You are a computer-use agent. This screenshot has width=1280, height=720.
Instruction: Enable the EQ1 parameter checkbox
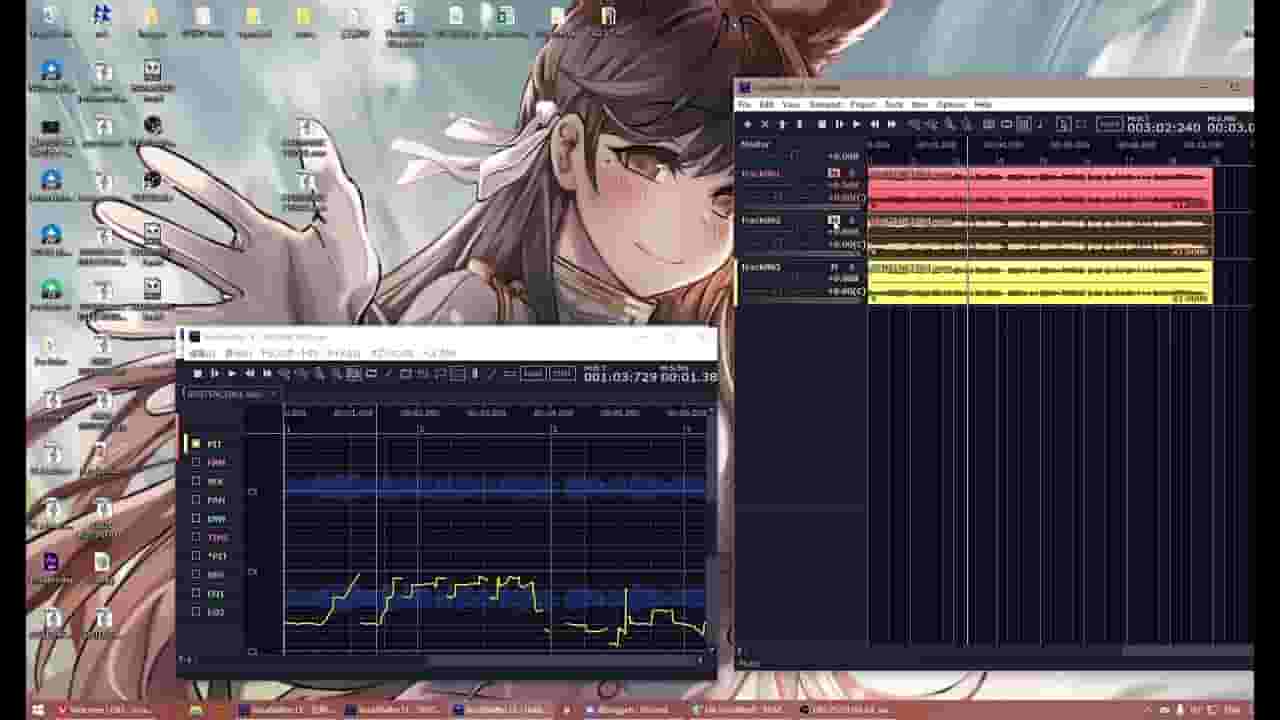(x=196, y=593)
